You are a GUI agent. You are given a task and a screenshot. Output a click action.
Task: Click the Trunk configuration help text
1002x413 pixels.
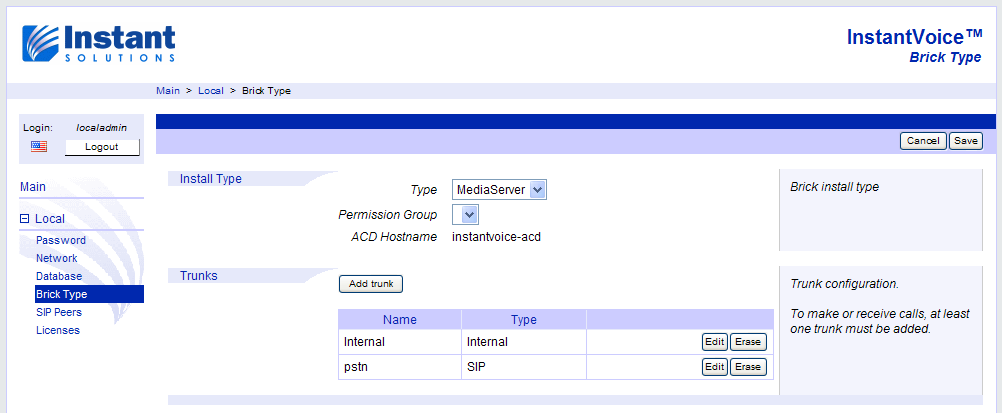pos(845,284)
